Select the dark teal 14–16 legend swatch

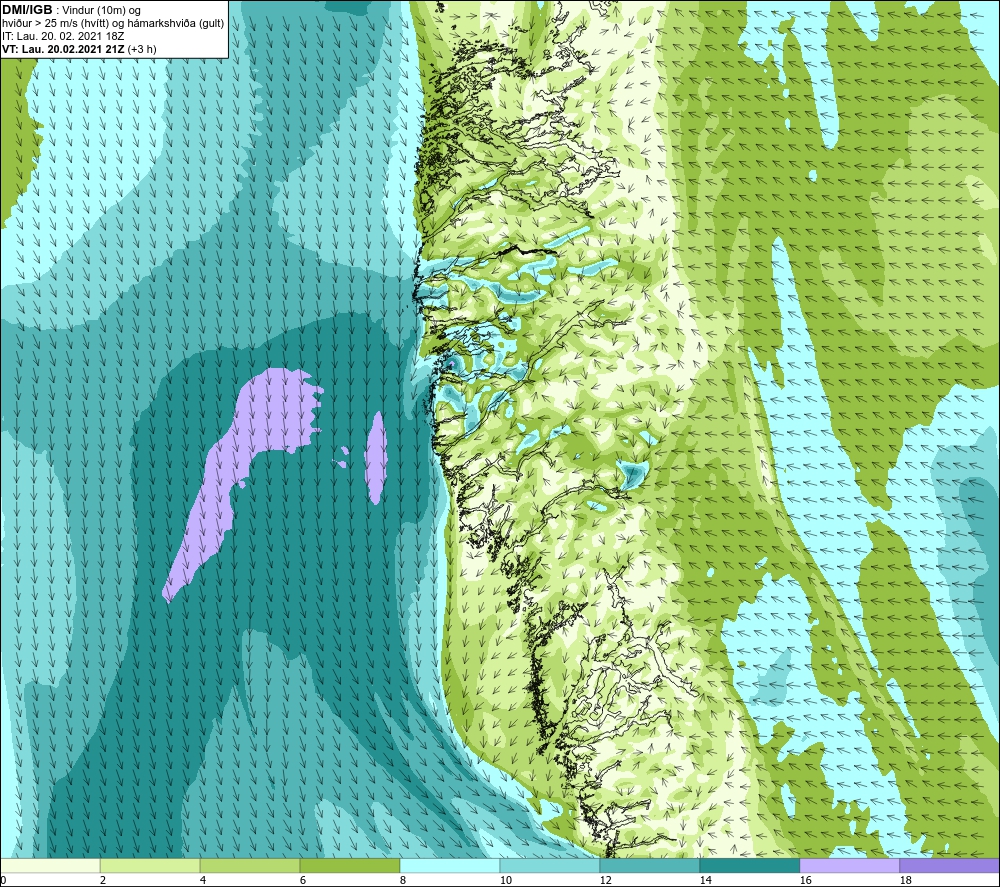tap(749, 865)
